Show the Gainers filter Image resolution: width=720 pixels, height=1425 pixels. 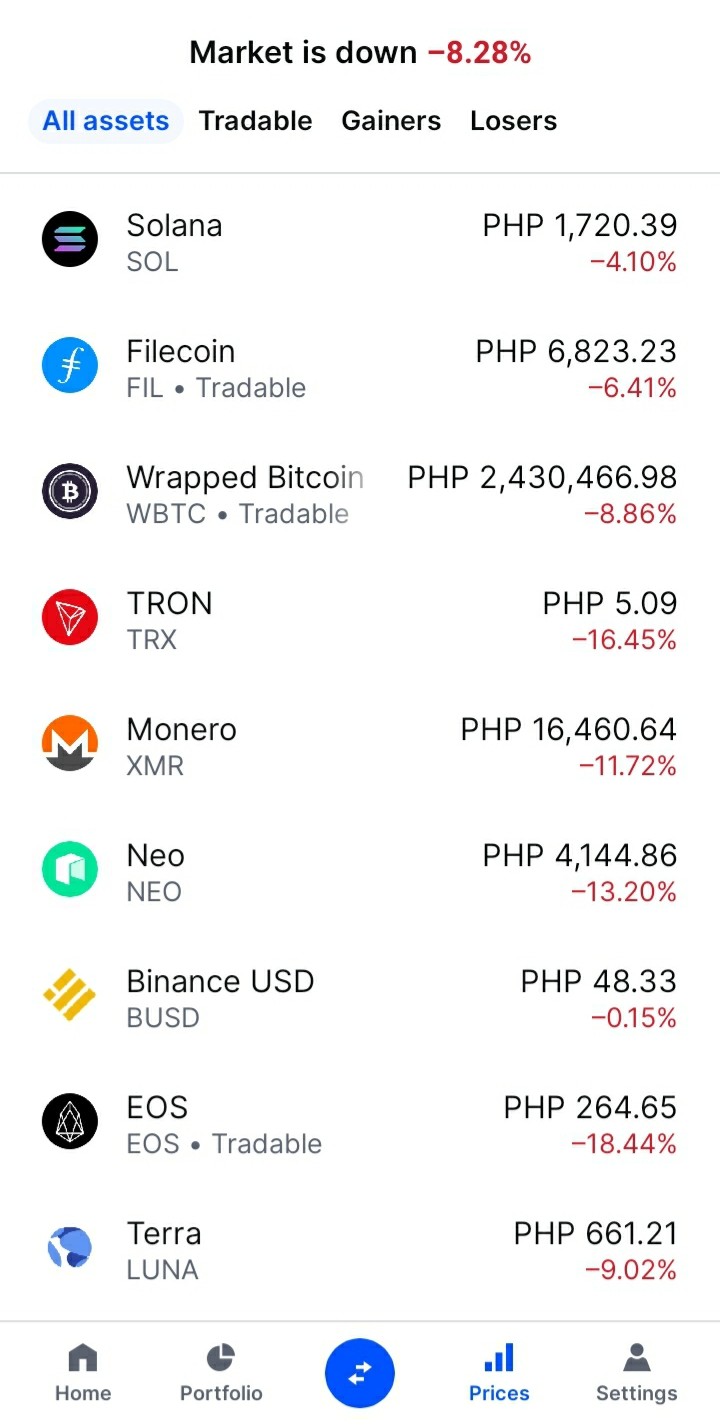391,121
